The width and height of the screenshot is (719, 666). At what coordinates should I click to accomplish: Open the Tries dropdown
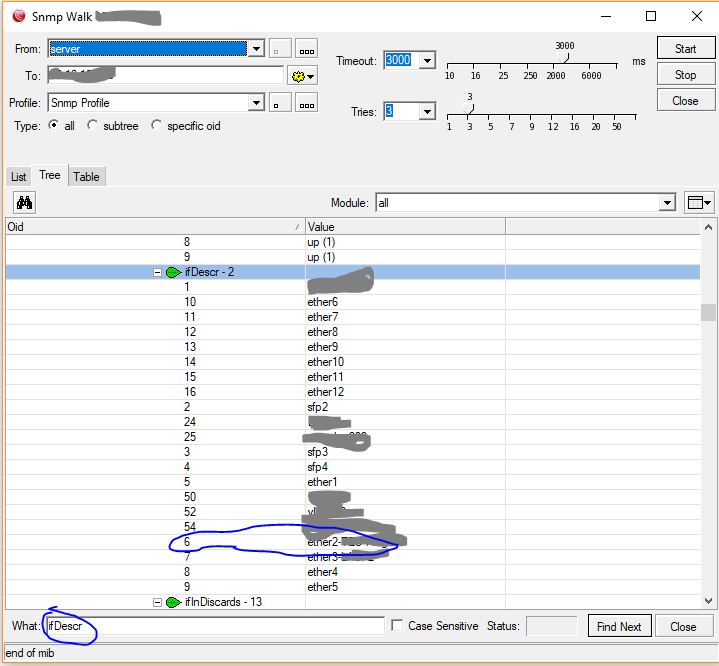[x=427, y=111]
